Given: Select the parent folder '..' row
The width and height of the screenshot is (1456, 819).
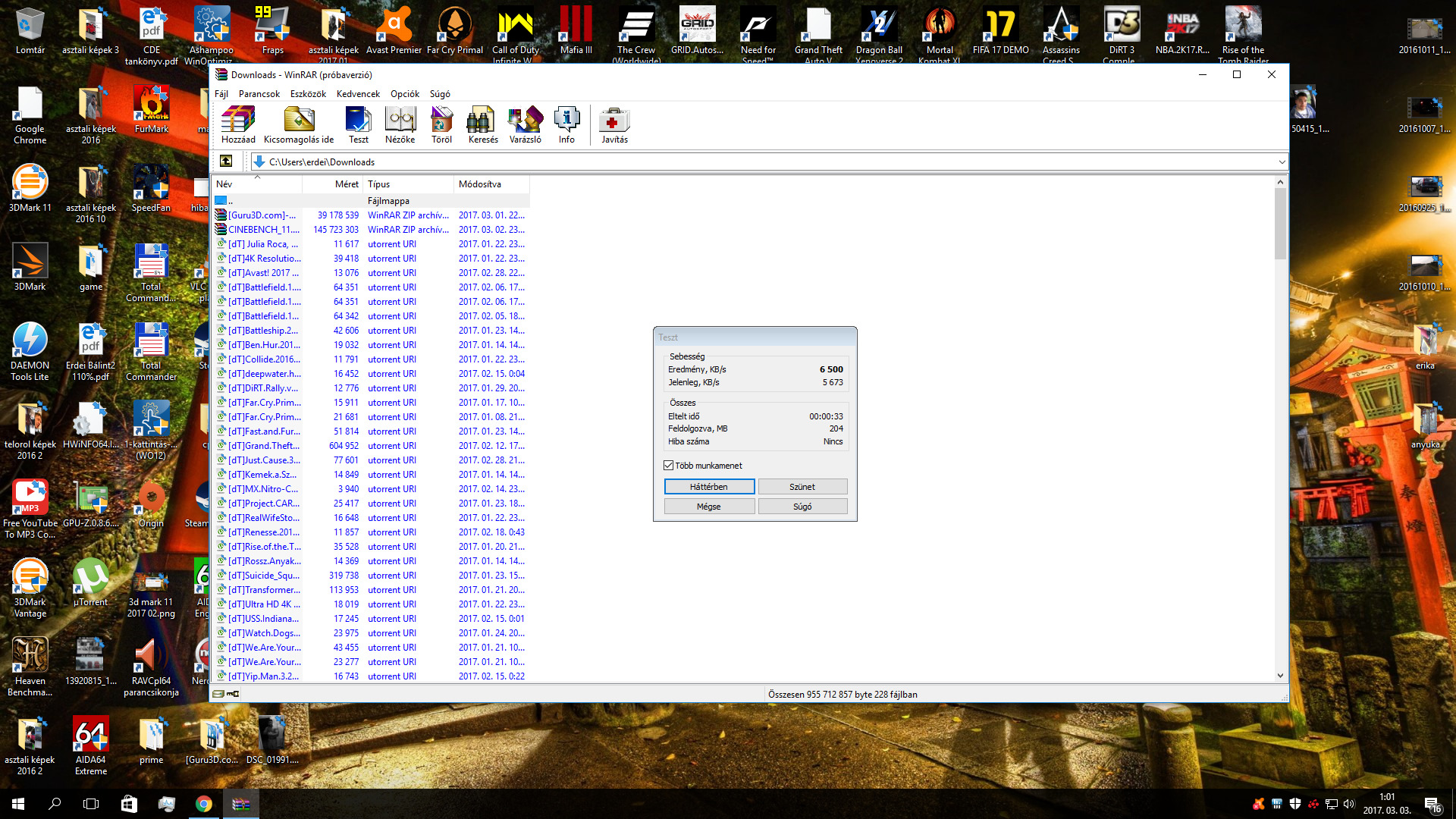Looking at the screenshot, I should (371, 201).
